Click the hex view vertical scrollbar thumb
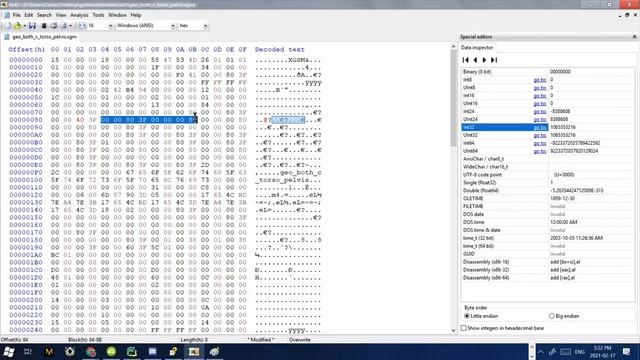Screen dimensions: 640x360 (x=453, y=98)
